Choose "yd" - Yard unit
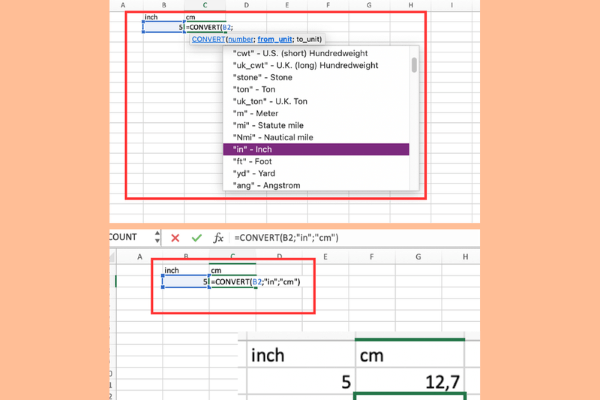 pyautogui.click(x=316, y=173)
